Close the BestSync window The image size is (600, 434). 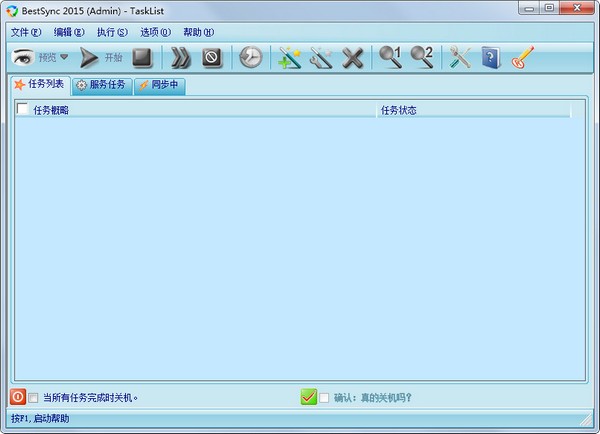[577, 8]
